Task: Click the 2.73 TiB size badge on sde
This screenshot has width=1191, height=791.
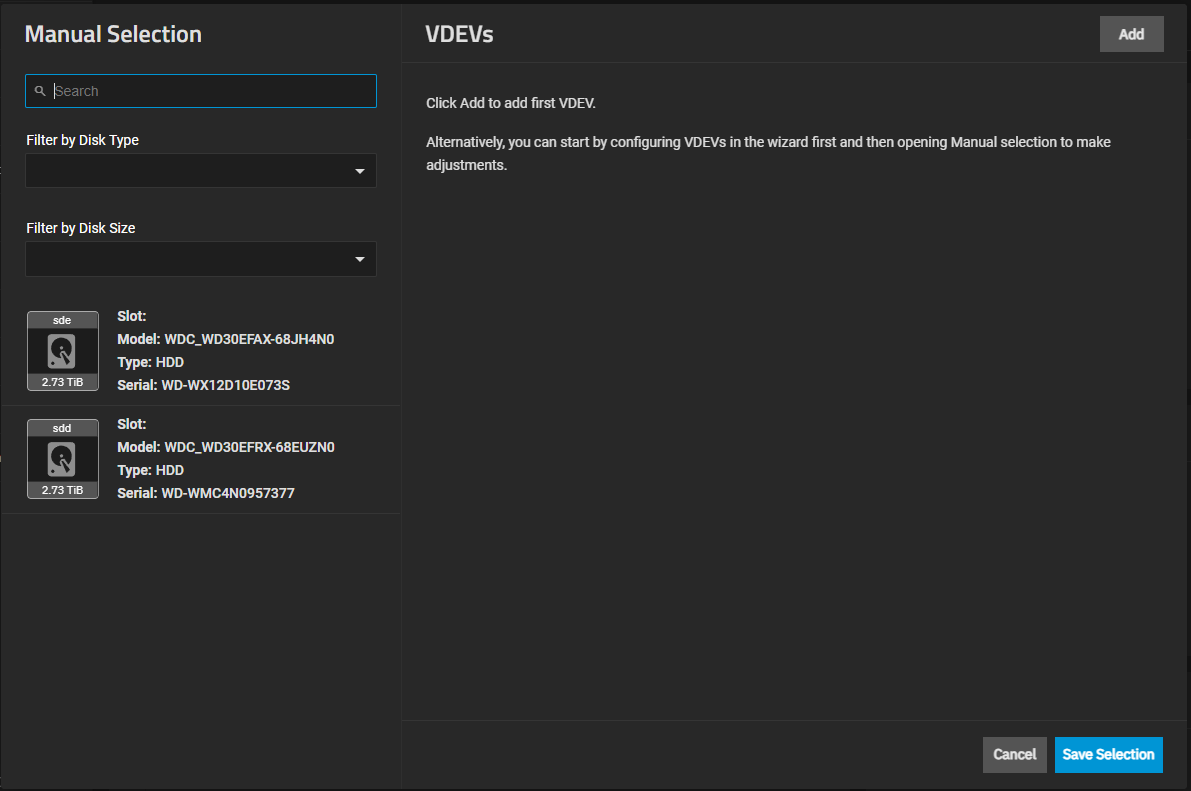Action: [62, 382]
